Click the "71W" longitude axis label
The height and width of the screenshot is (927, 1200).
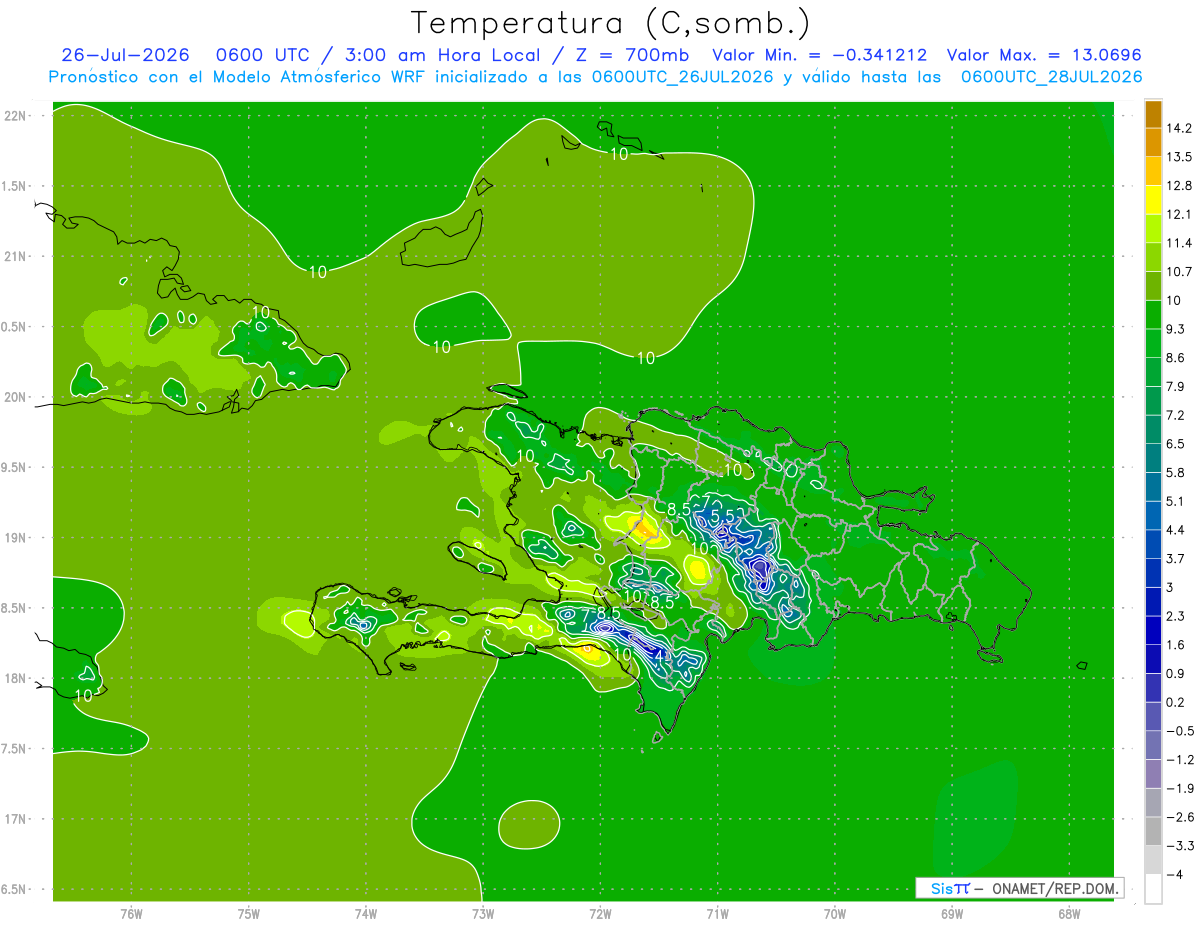tap(717, 915)
